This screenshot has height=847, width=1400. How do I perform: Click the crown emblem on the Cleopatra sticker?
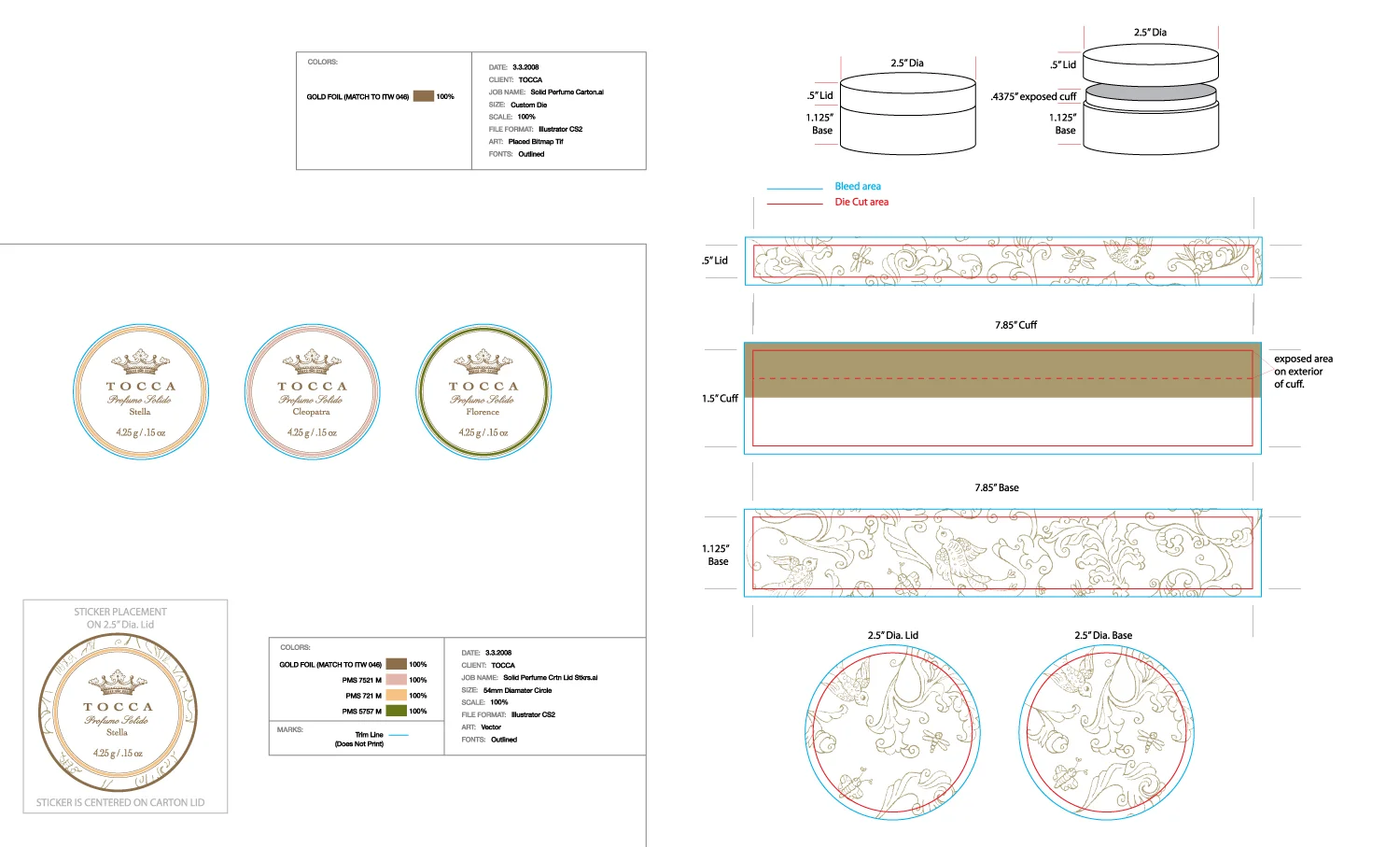pos(312,362)
